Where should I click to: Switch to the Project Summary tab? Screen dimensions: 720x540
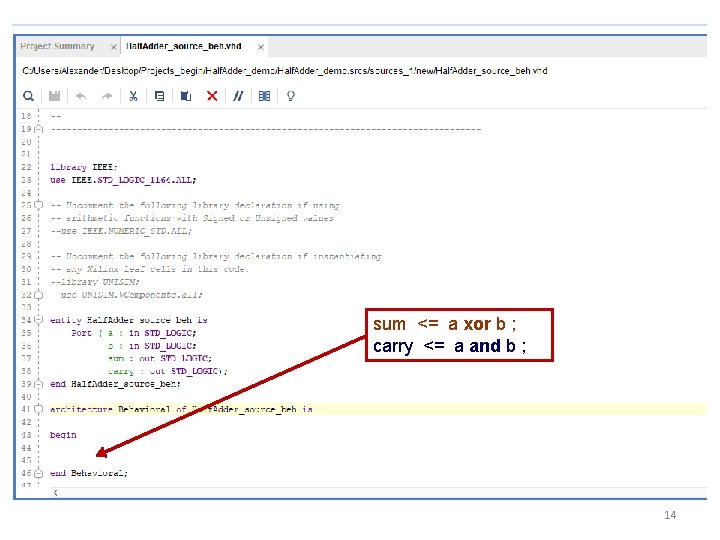57,46
